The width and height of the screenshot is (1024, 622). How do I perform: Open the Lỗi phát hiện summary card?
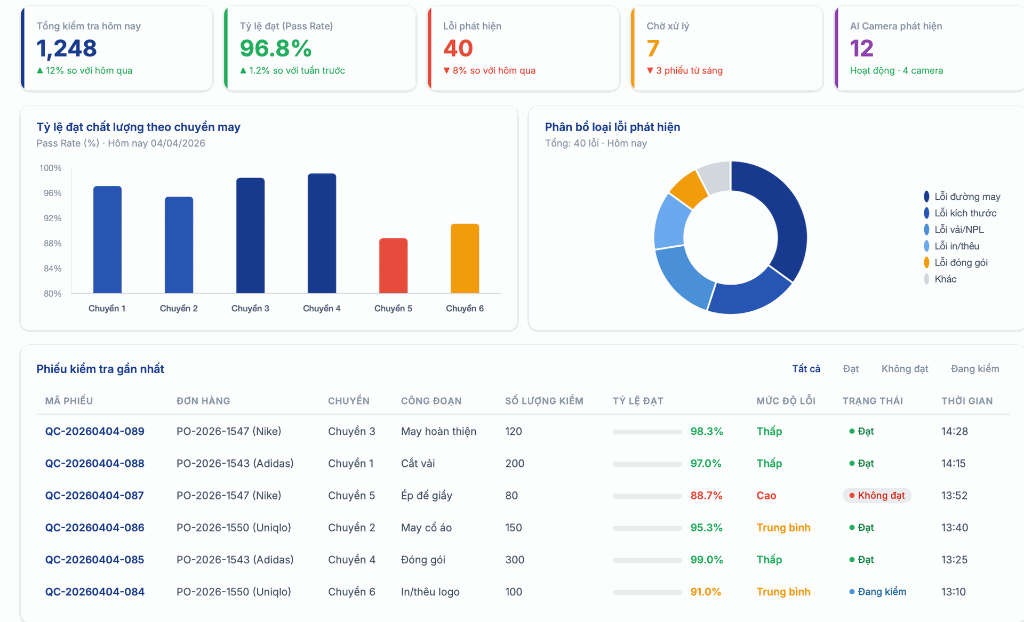(522, 49)
